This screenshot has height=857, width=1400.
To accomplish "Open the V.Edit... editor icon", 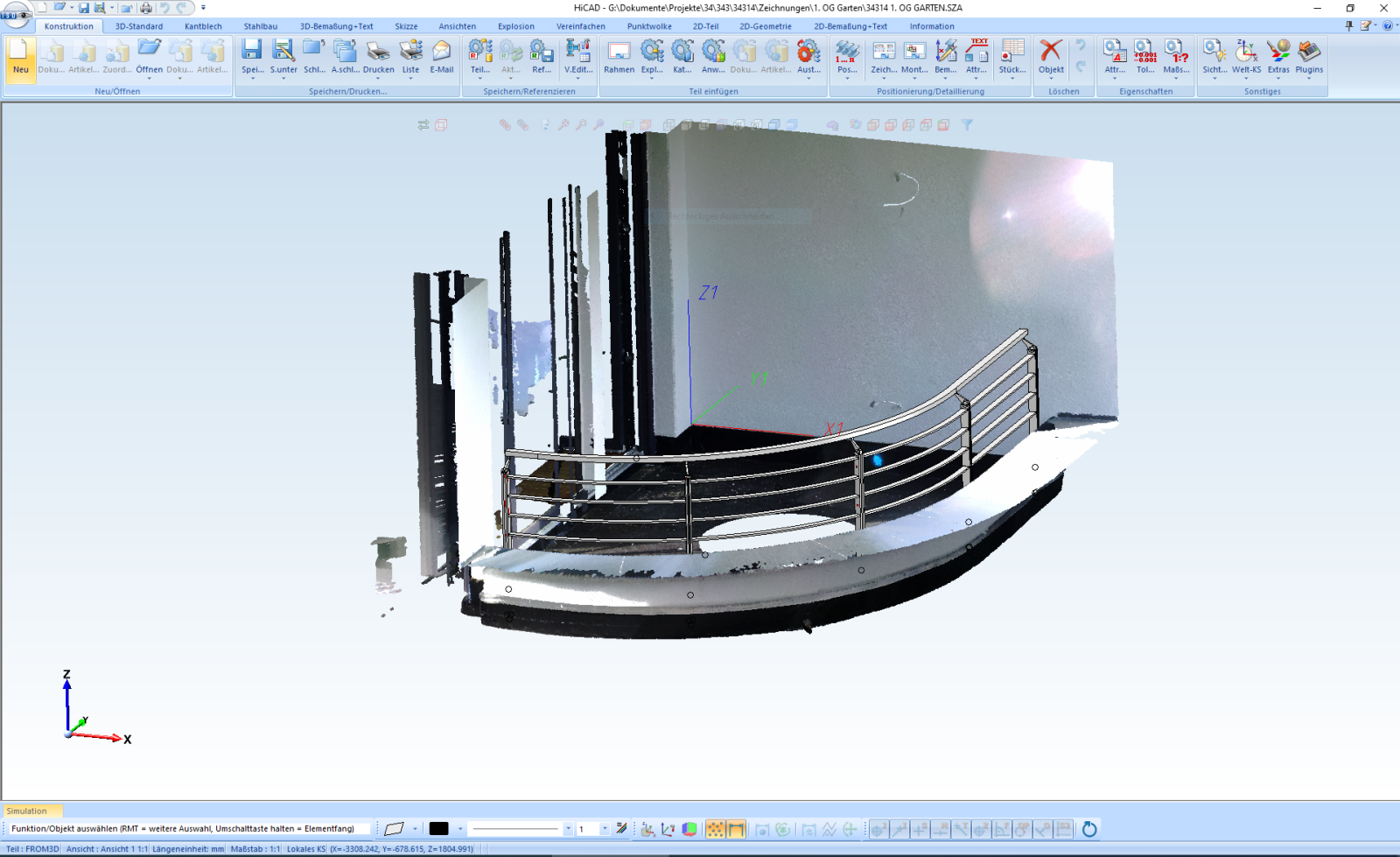I will click(x=577, y=51).
